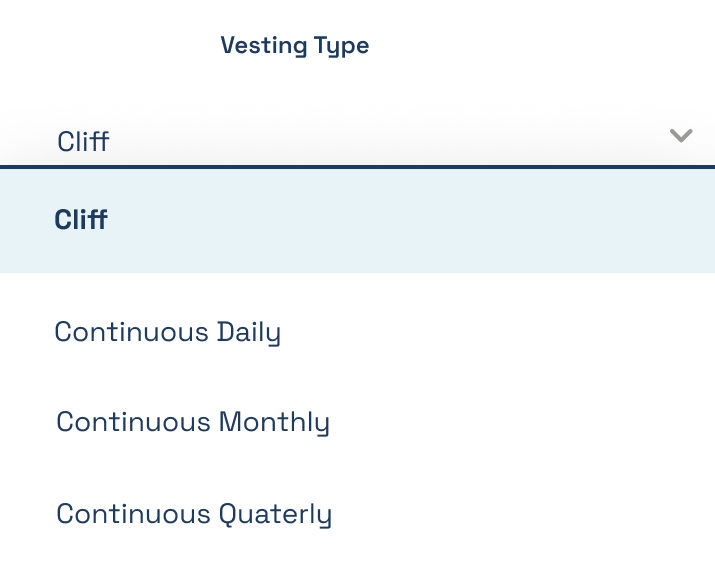715x572 pixels.
Task: Collapse the Vesting Type dropdown via chevron
Action: click(x=681, y=135)
